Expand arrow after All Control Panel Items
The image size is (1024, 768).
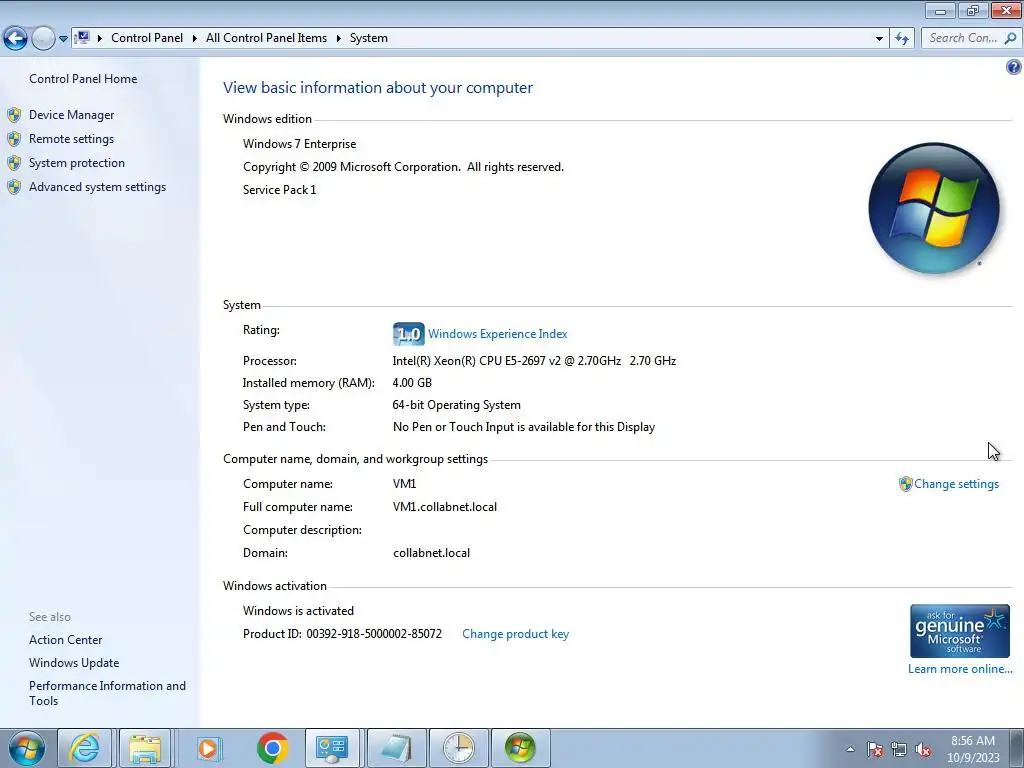(x=339, y=39)
